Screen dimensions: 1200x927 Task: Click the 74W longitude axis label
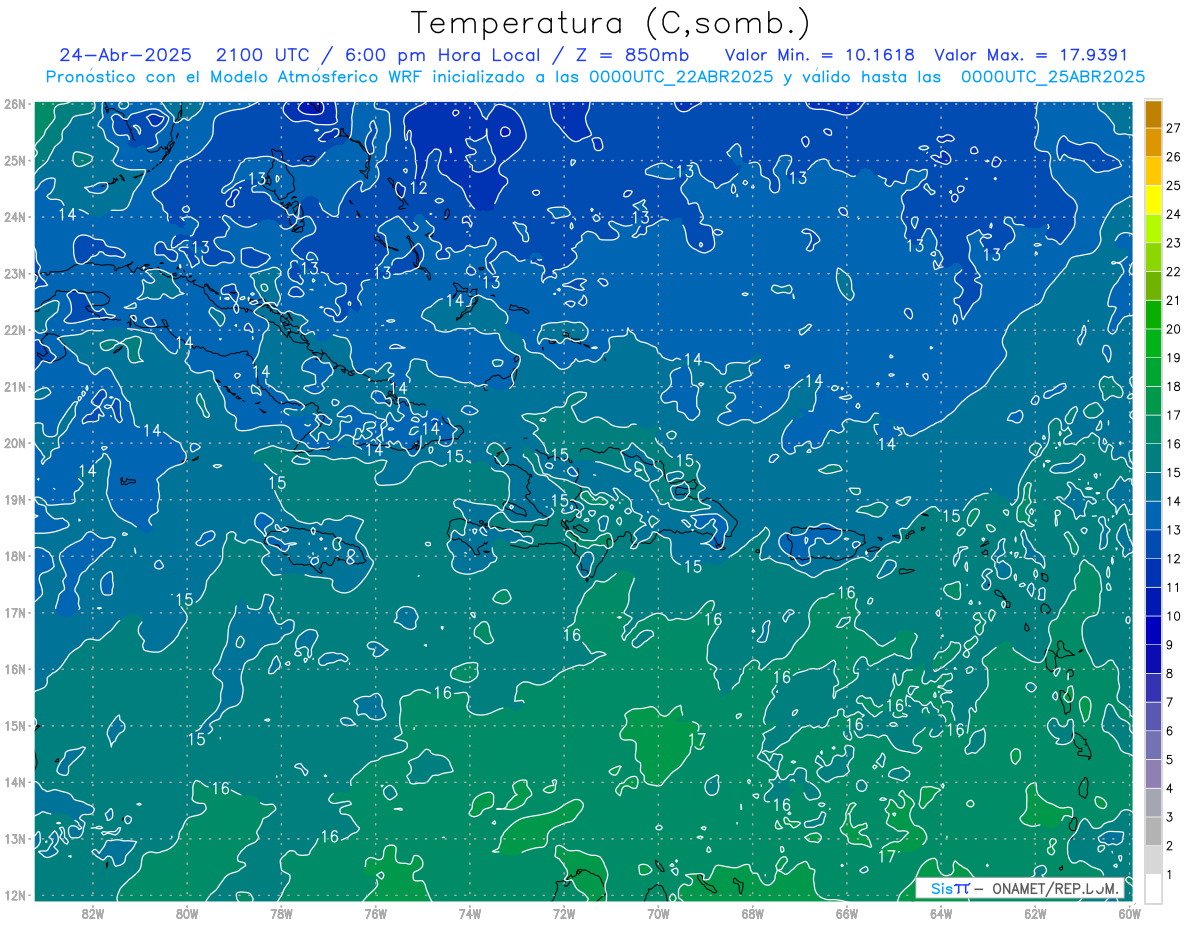[469, 913]
